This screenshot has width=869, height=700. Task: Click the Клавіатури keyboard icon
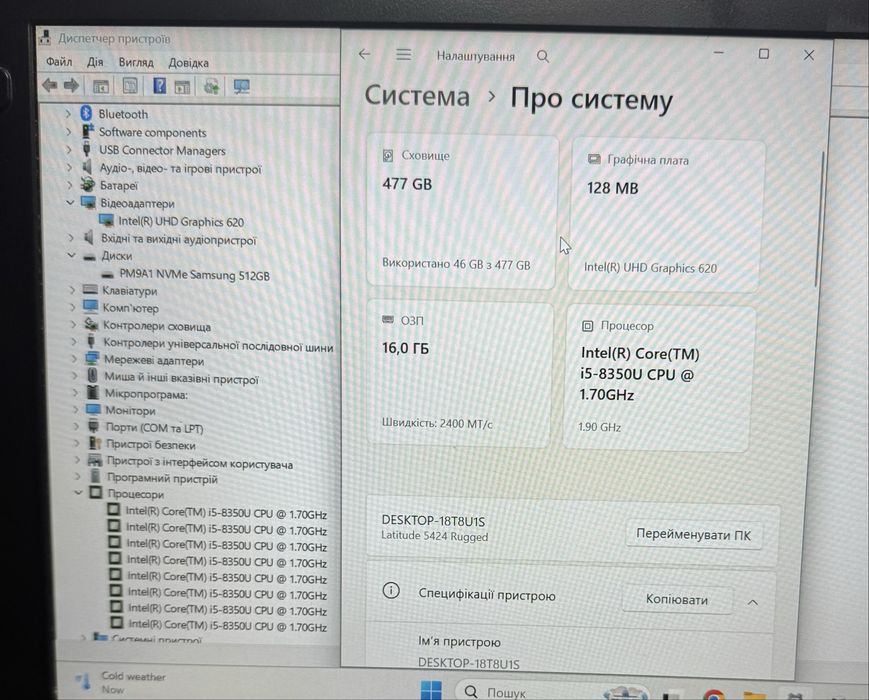[x=90, y=289]
